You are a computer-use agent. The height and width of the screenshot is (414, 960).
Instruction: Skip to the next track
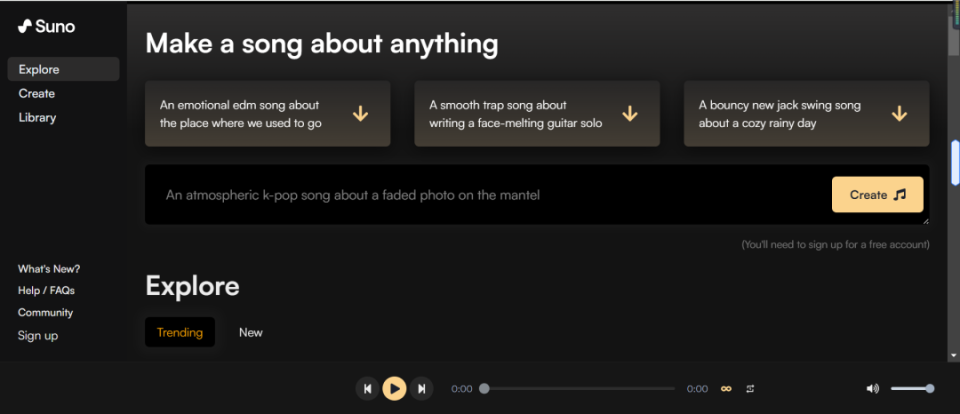click(x=422, y=388)
